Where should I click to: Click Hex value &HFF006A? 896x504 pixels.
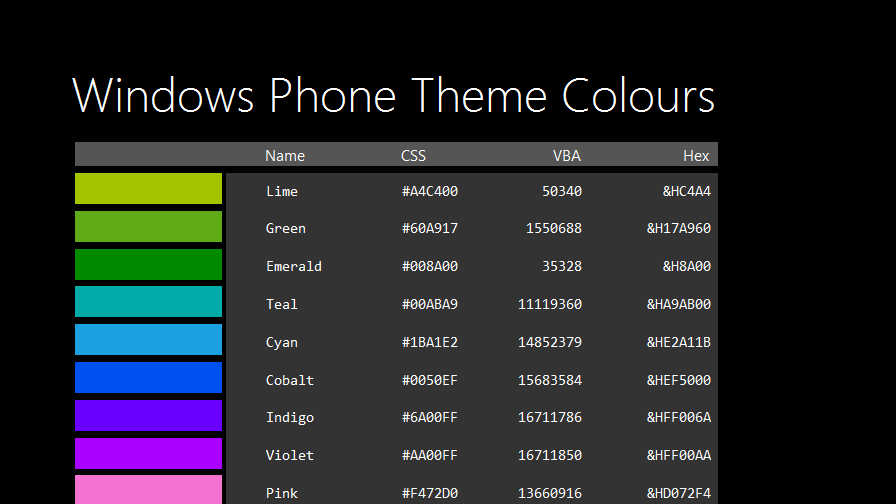(679, 418)
